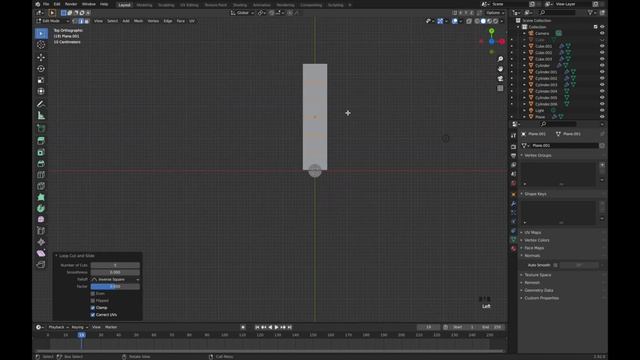Switch orthographic/perspective grid icon
Screen dimensions: 640x360
pos(500,88)
